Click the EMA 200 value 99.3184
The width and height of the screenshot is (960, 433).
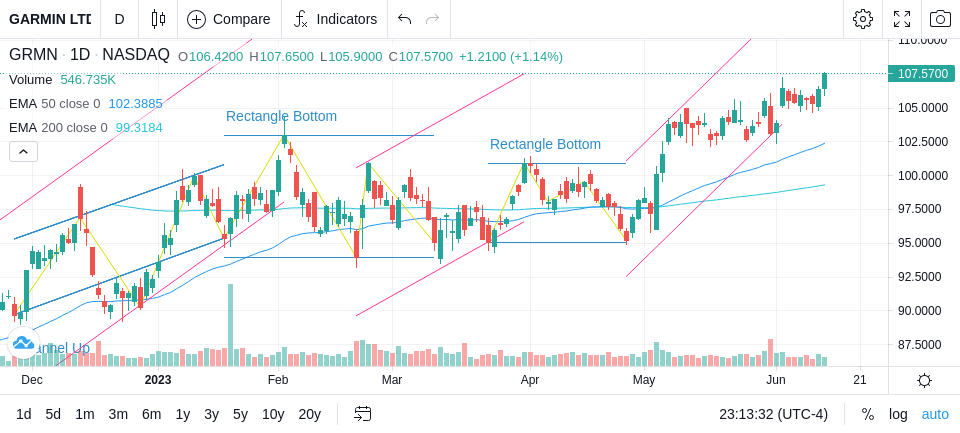pyautogui.click(x=139, y=128)
